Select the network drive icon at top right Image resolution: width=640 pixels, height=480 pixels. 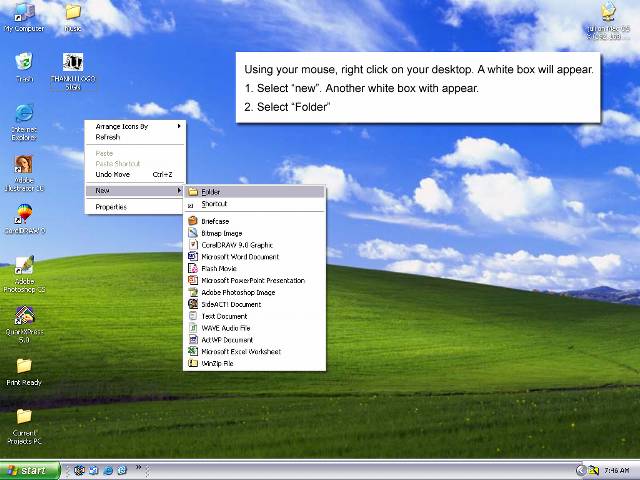click(x=608, y=20)
